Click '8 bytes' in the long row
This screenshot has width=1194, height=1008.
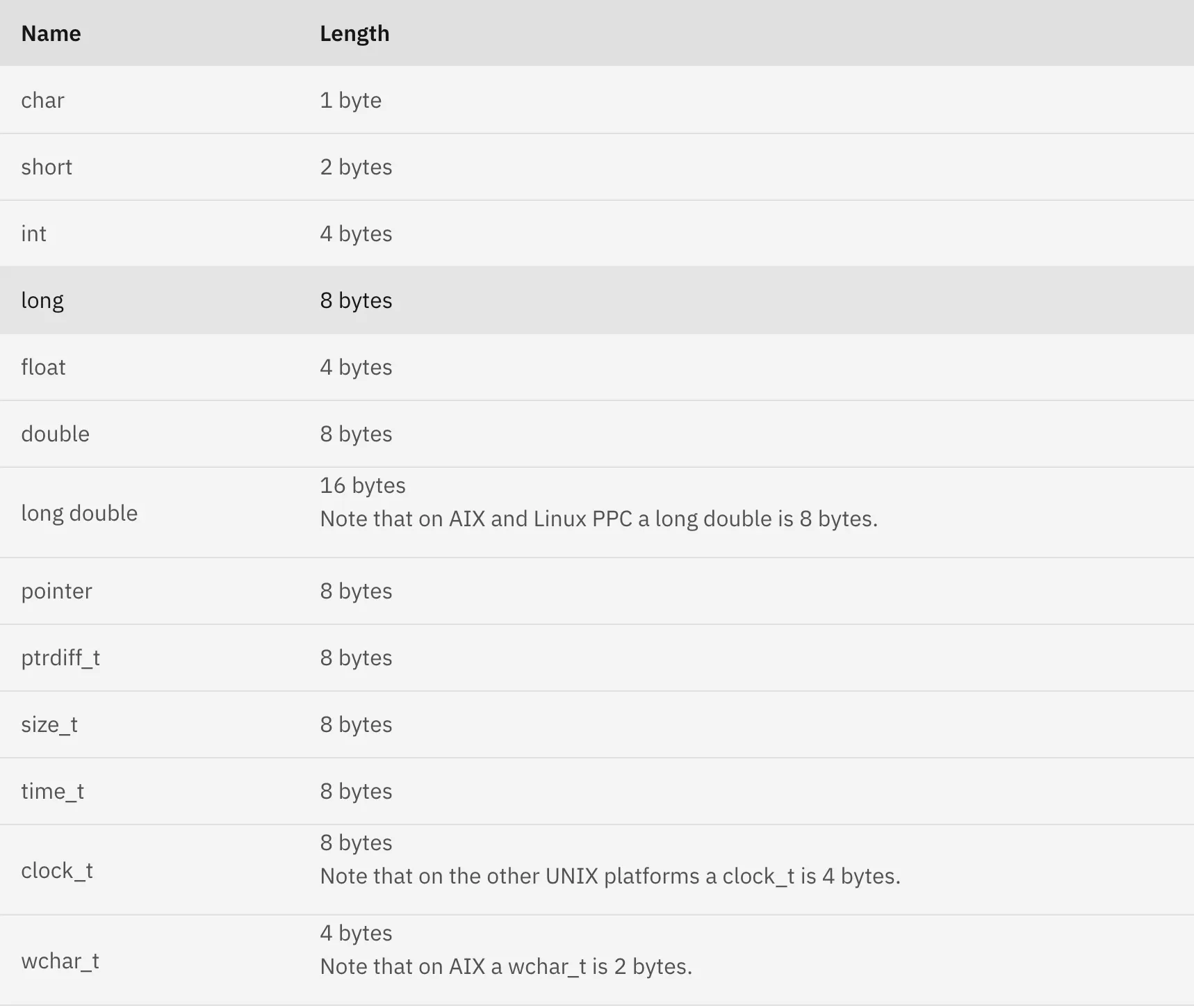(x=356, y=300)
